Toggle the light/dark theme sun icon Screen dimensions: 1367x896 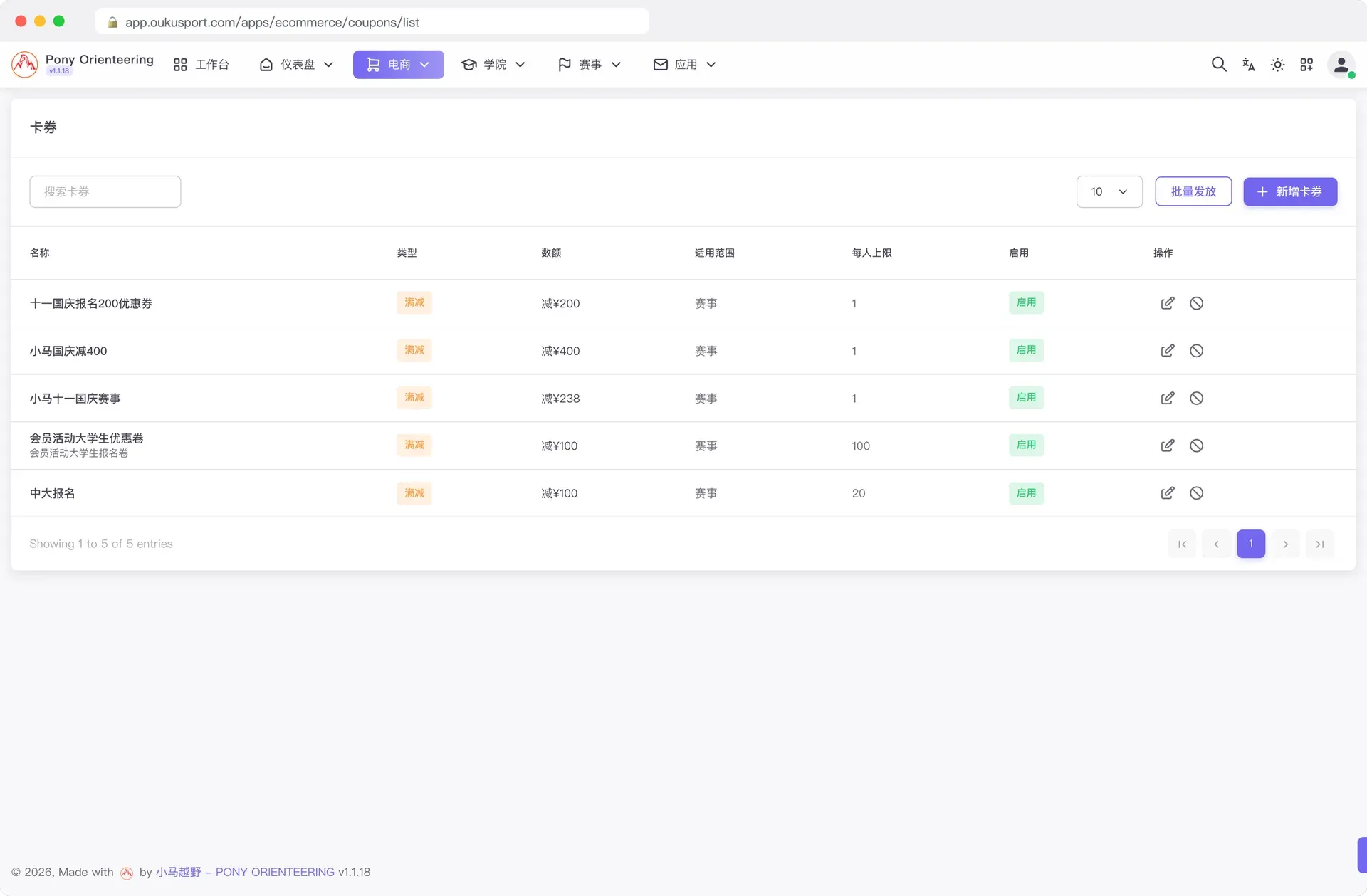(1277, 65)
